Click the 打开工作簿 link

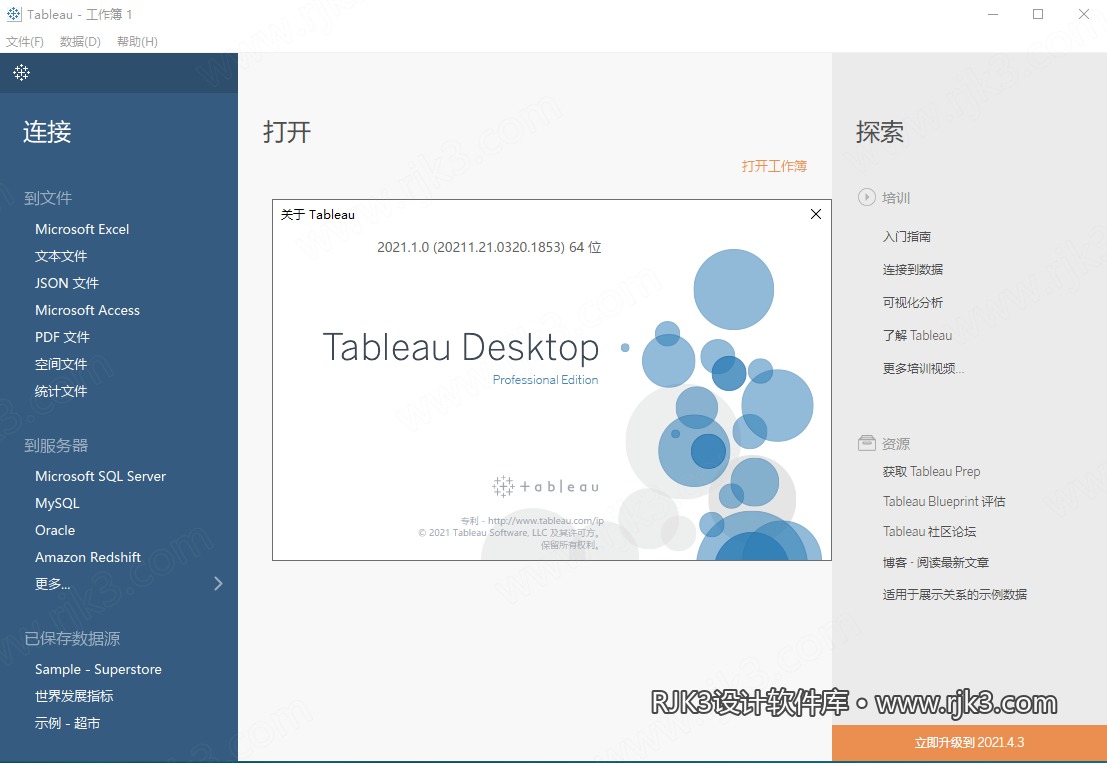click(x=774, y=166)
